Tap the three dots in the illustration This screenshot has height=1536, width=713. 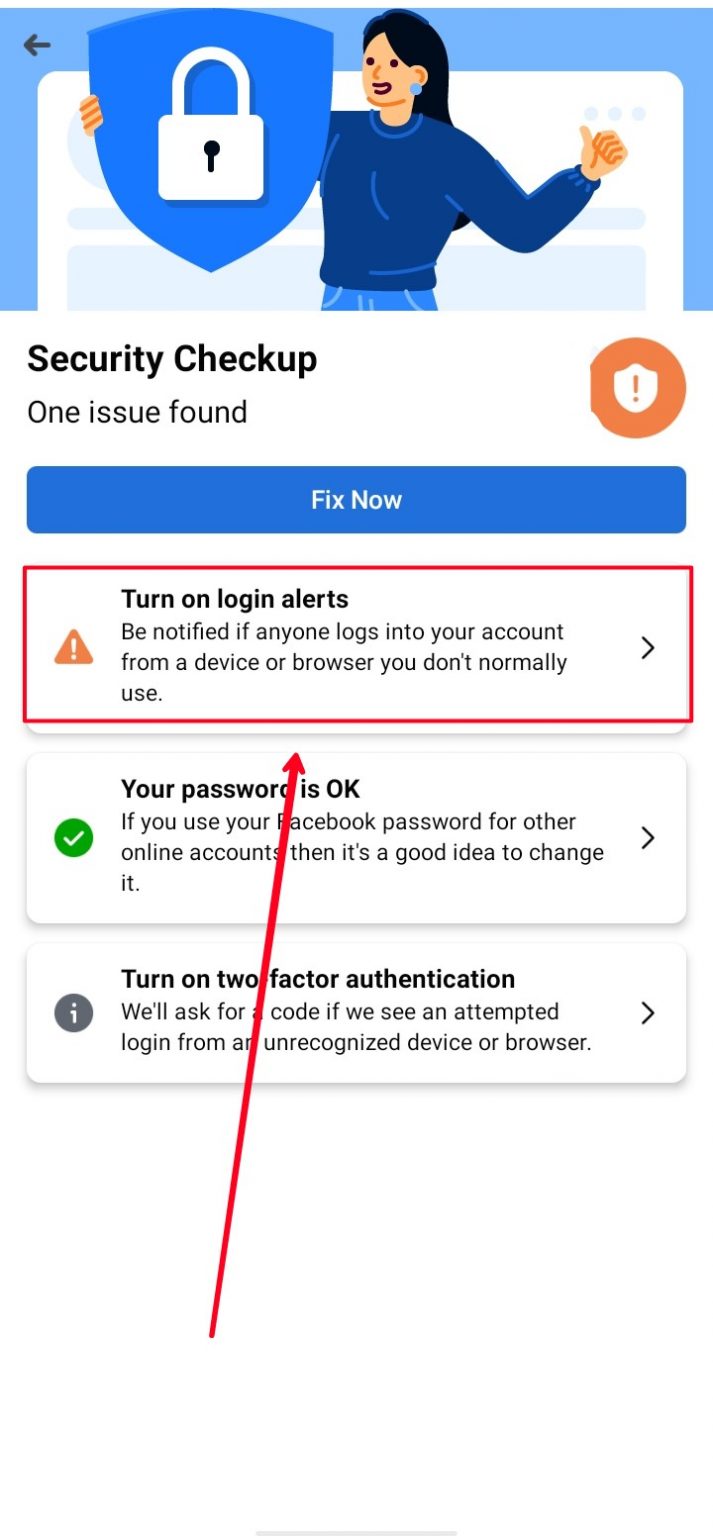[615, 114]
